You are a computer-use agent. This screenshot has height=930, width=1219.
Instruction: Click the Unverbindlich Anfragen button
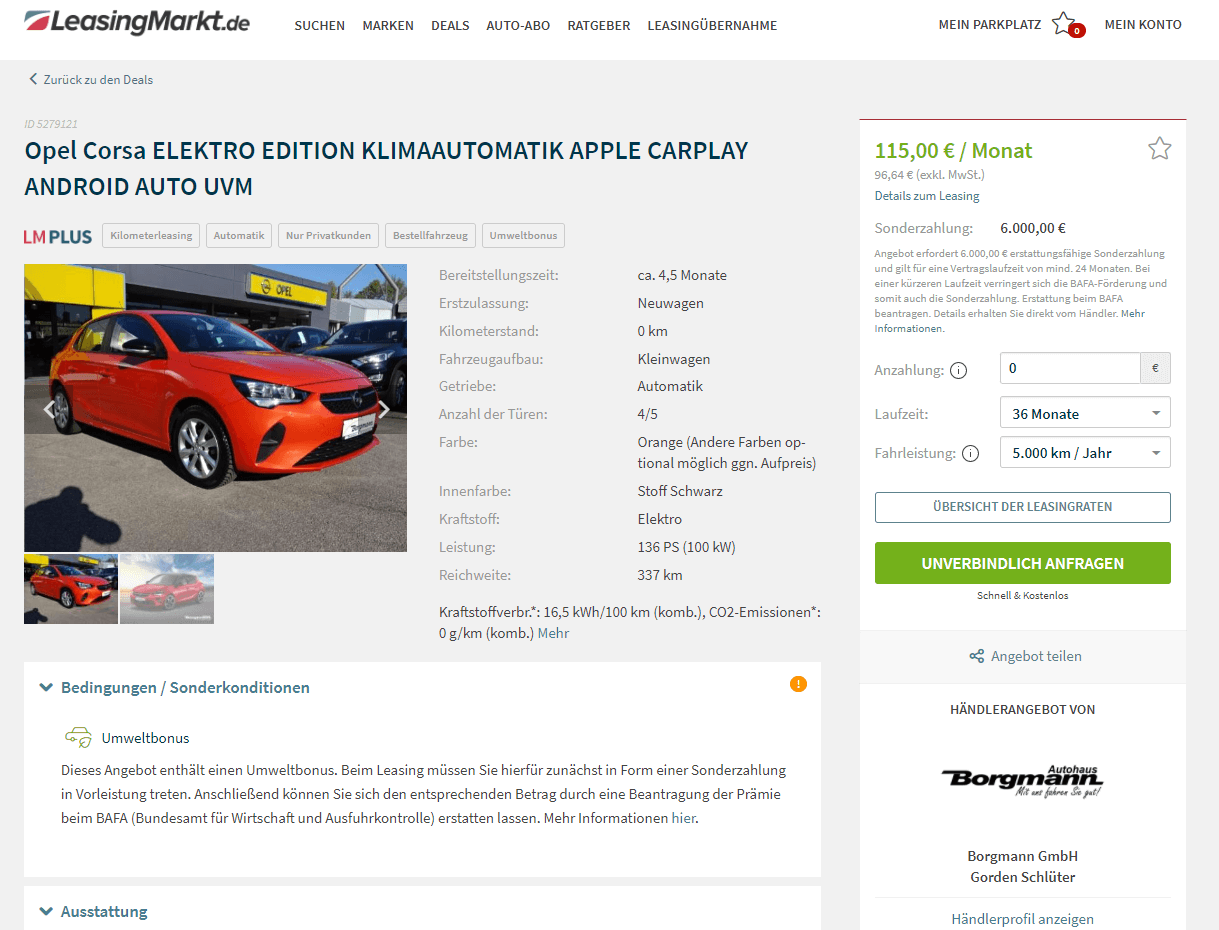(1022, 563)
